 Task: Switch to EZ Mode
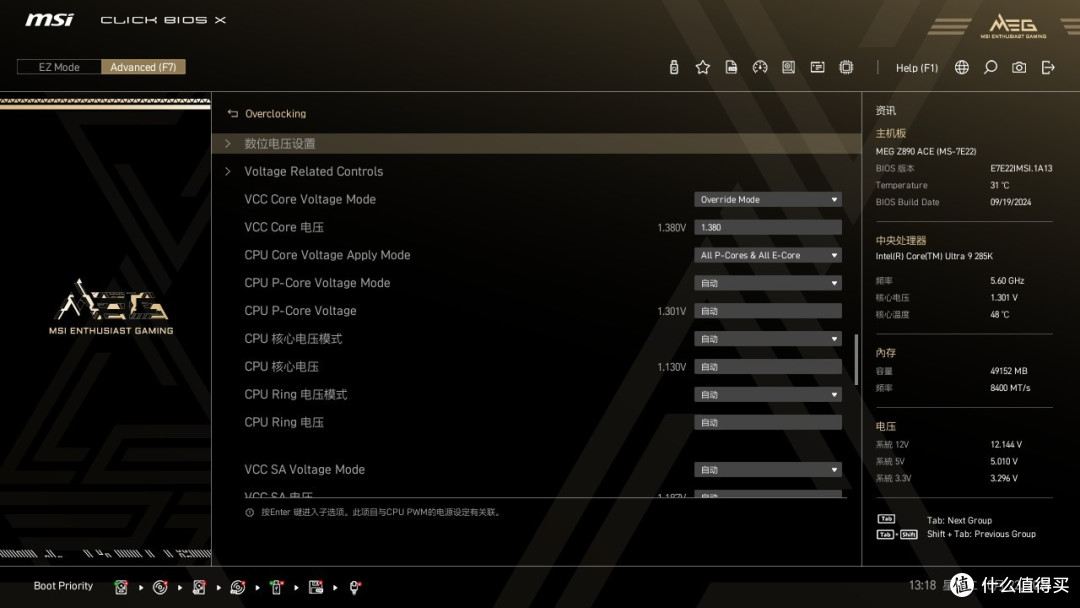pyautogui.click(x=59, y=67)
